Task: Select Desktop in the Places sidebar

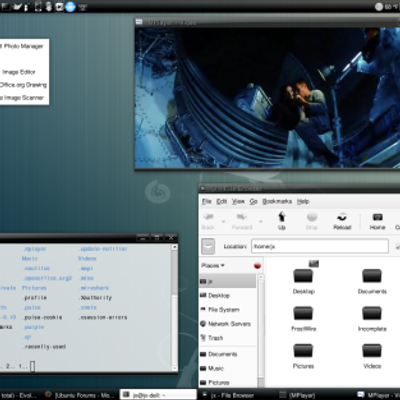Action: (x=215, y=295)
